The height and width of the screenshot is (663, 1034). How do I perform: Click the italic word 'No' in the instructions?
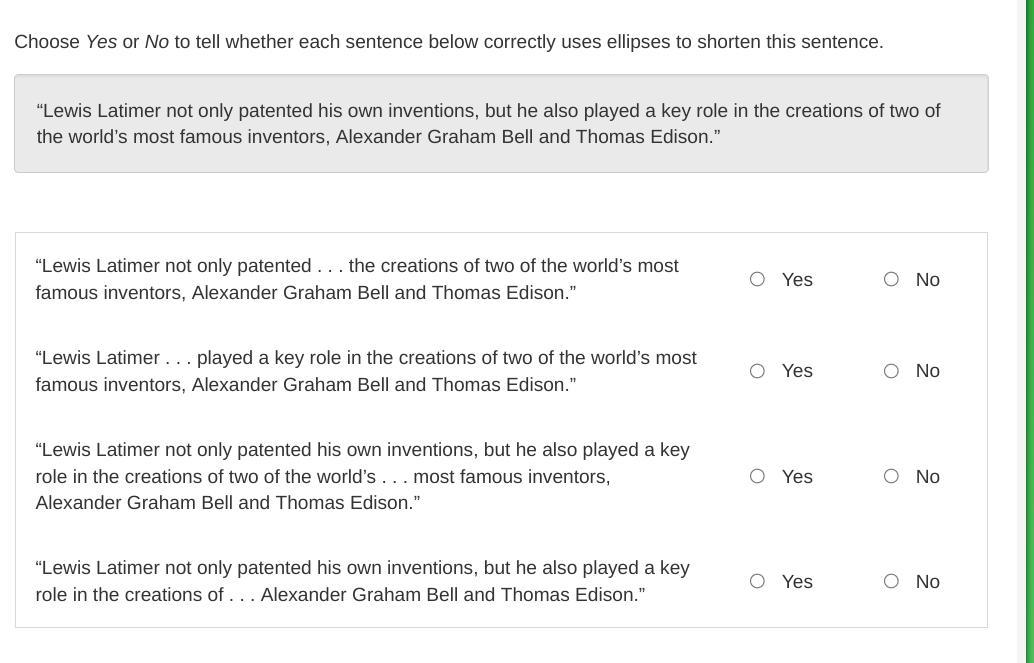click(x=157, y=42)
